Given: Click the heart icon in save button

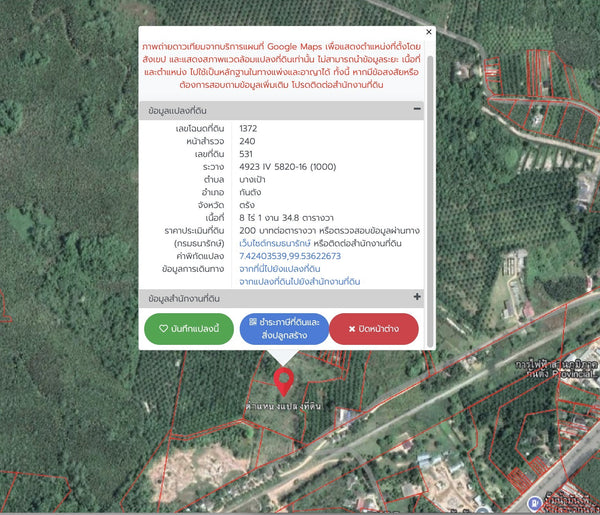Looking at the screenshot, I should (x=163, y=329).
